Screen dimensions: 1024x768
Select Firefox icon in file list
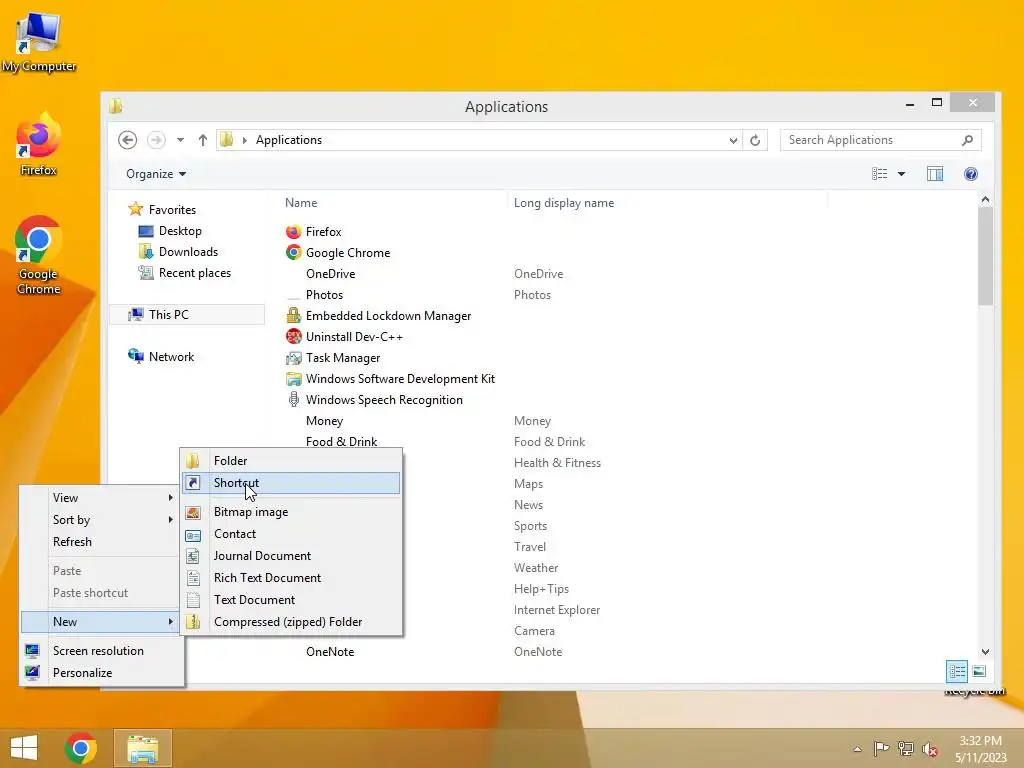[x=294, y=232]
